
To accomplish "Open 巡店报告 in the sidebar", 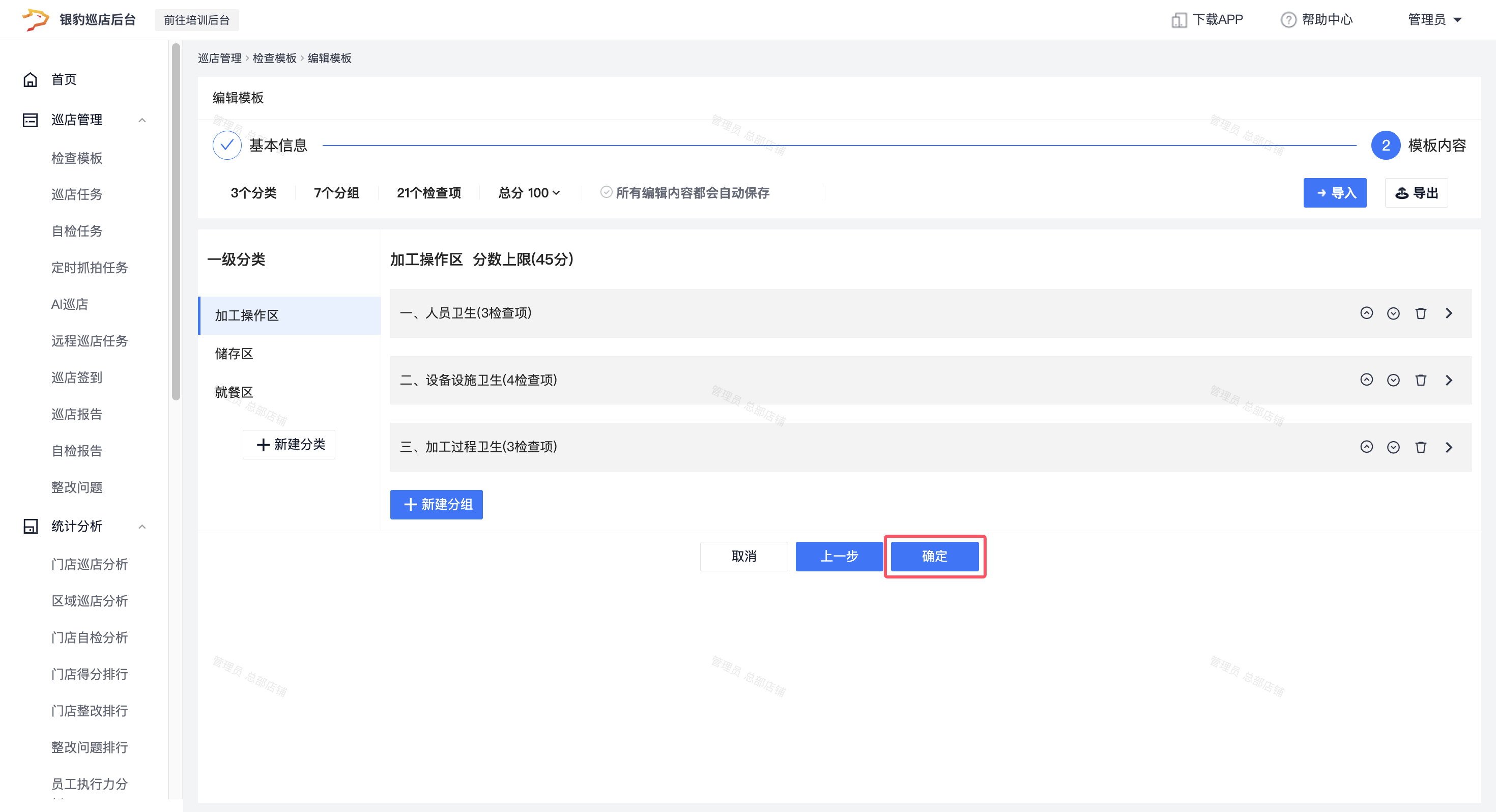I will pyautogui.click(x=77, y=414).
